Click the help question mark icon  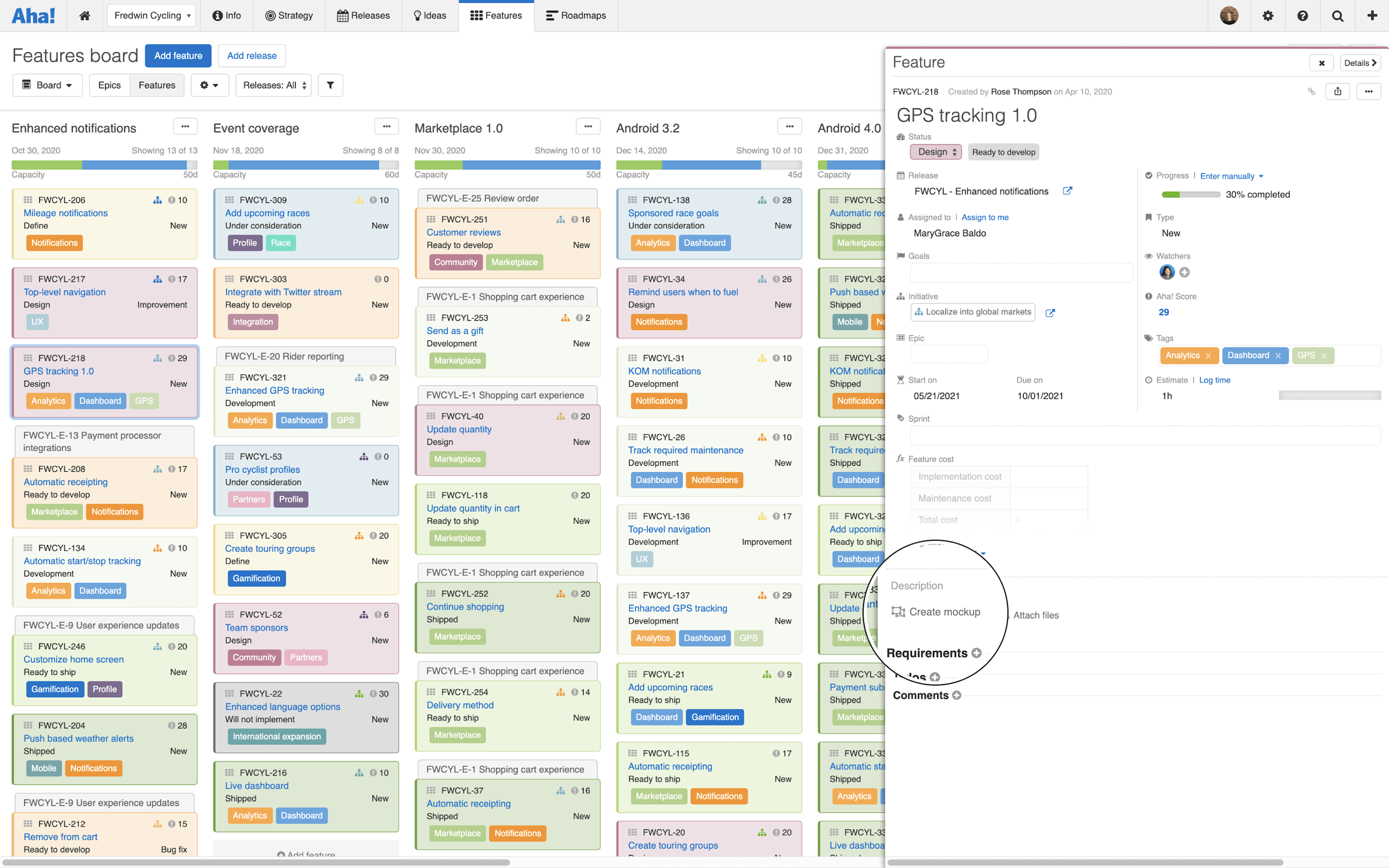pos(1302,15)
